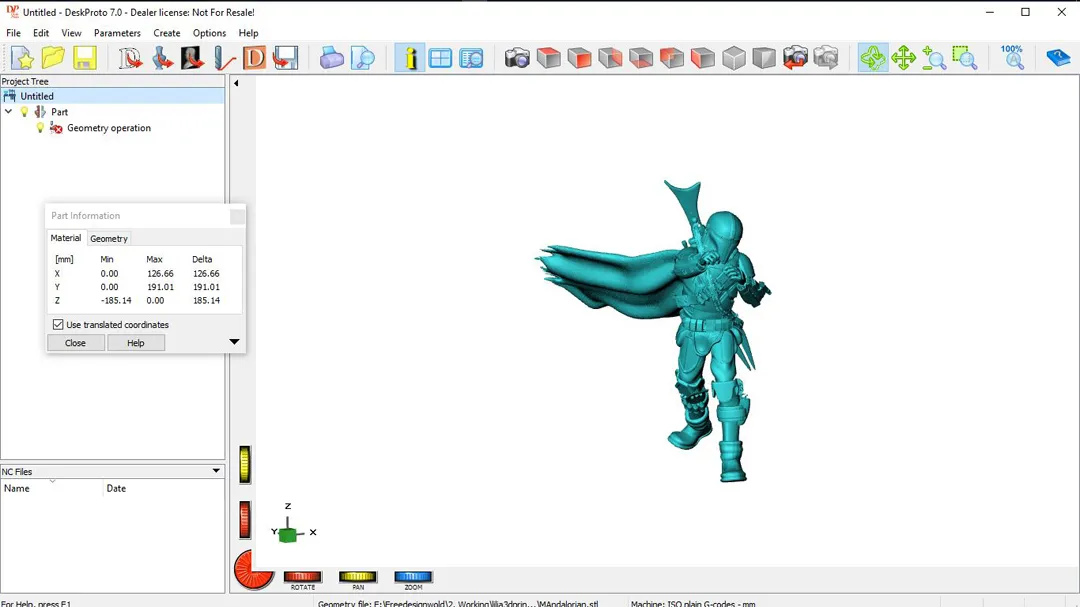
Task: Activate the green four-arrow pan icon
Action: click(x=903, y=59)
